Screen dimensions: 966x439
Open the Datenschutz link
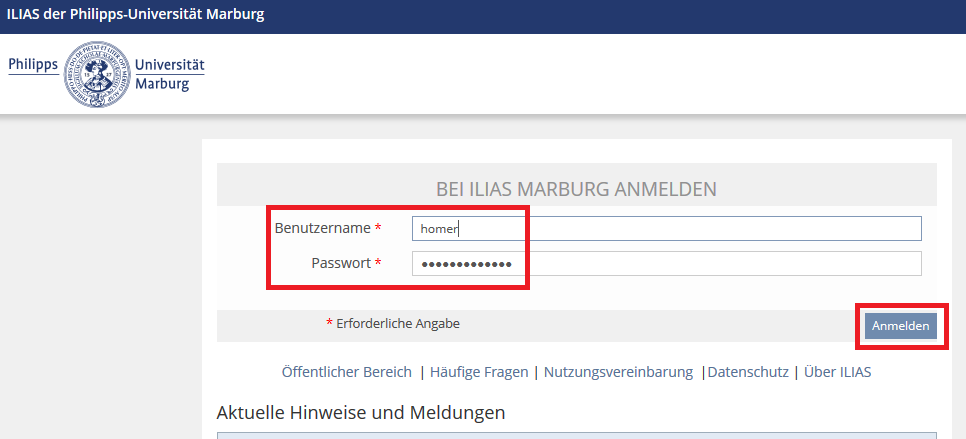[748, 372]
